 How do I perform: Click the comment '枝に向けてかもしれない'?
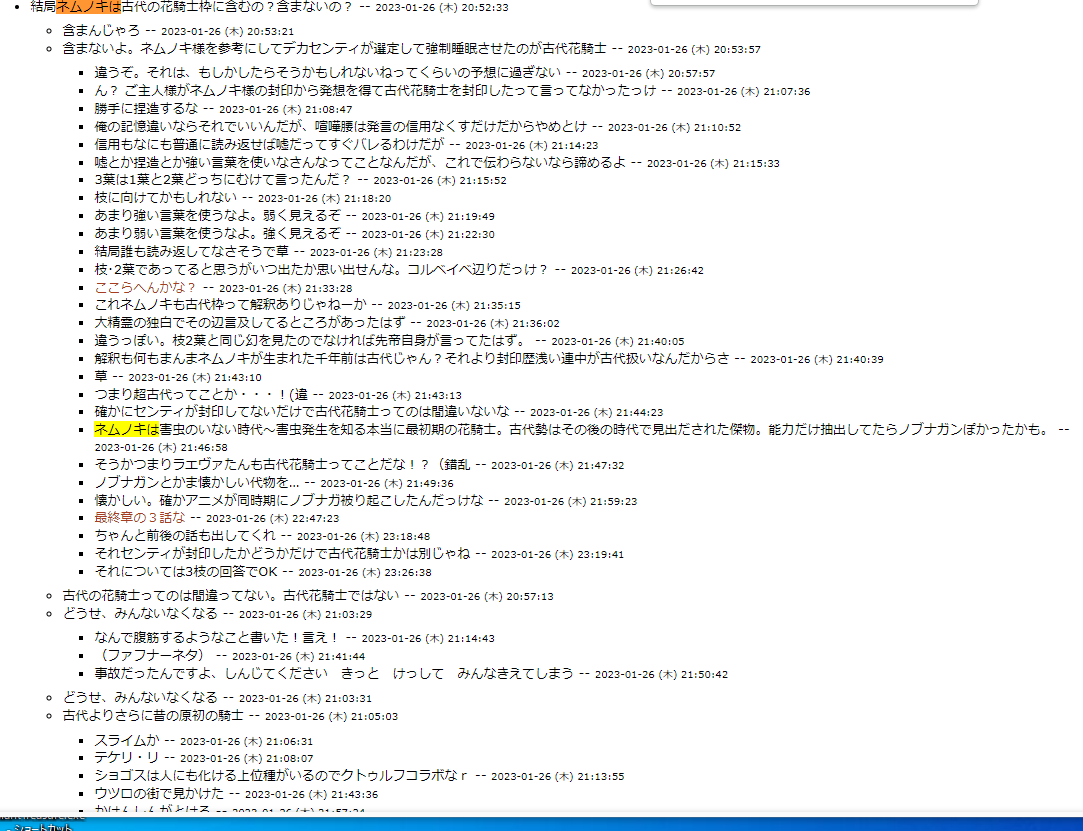pyautogui.click(x=165, y=197)
